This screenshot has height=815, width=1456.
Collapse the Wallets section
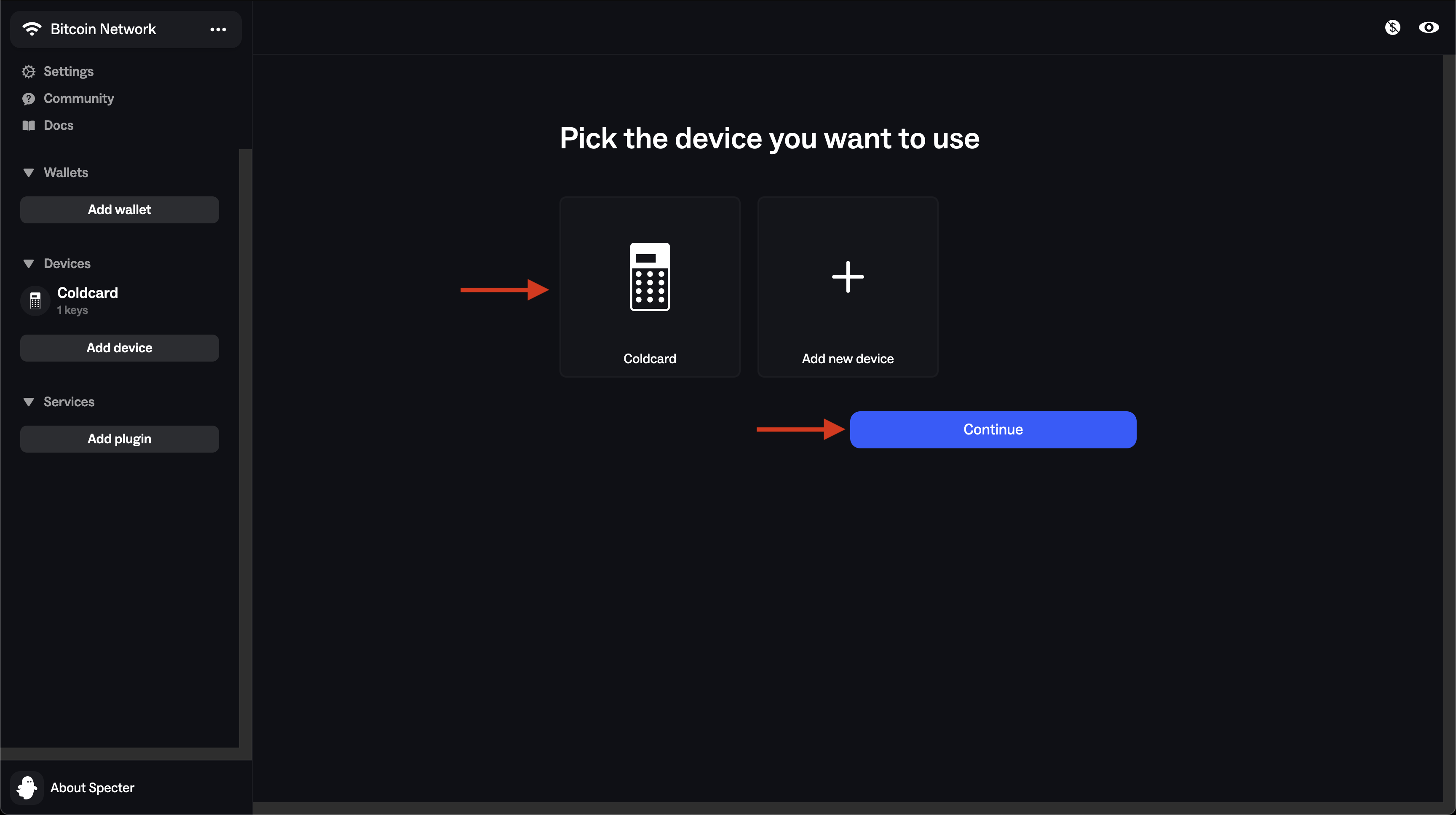(28, 172)
